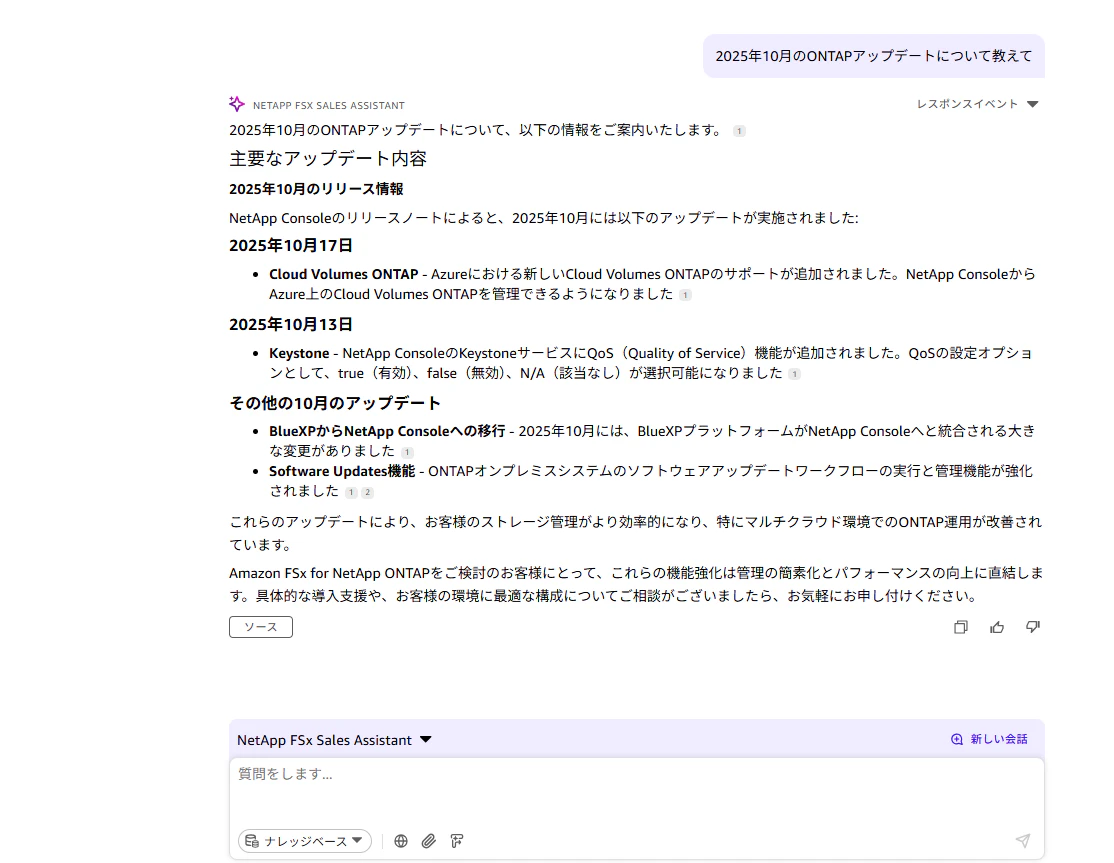Click the 2025年10月17日 heading
Viewport: 1114px width, 863px height.
click(291, 246)
